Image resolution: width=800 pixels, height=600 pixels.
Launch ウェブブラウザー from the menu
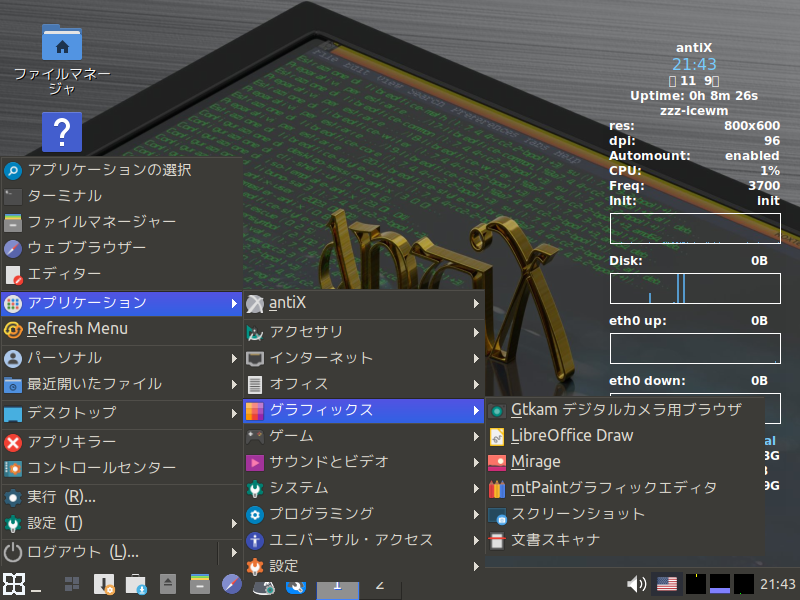pyautogui.click(x=121, y=248)
